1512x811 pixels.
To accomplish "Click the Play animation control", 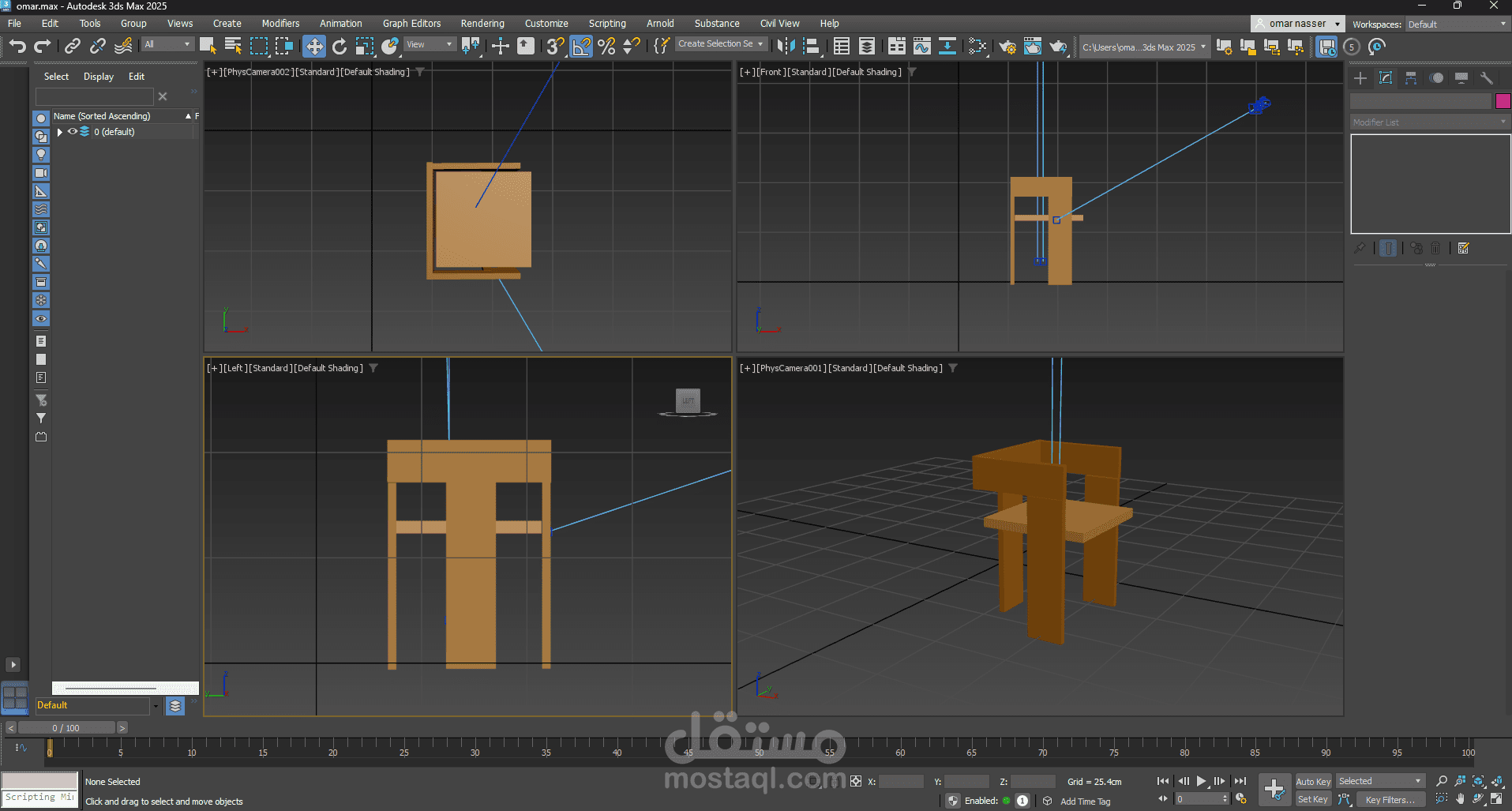I will 1201,780.
